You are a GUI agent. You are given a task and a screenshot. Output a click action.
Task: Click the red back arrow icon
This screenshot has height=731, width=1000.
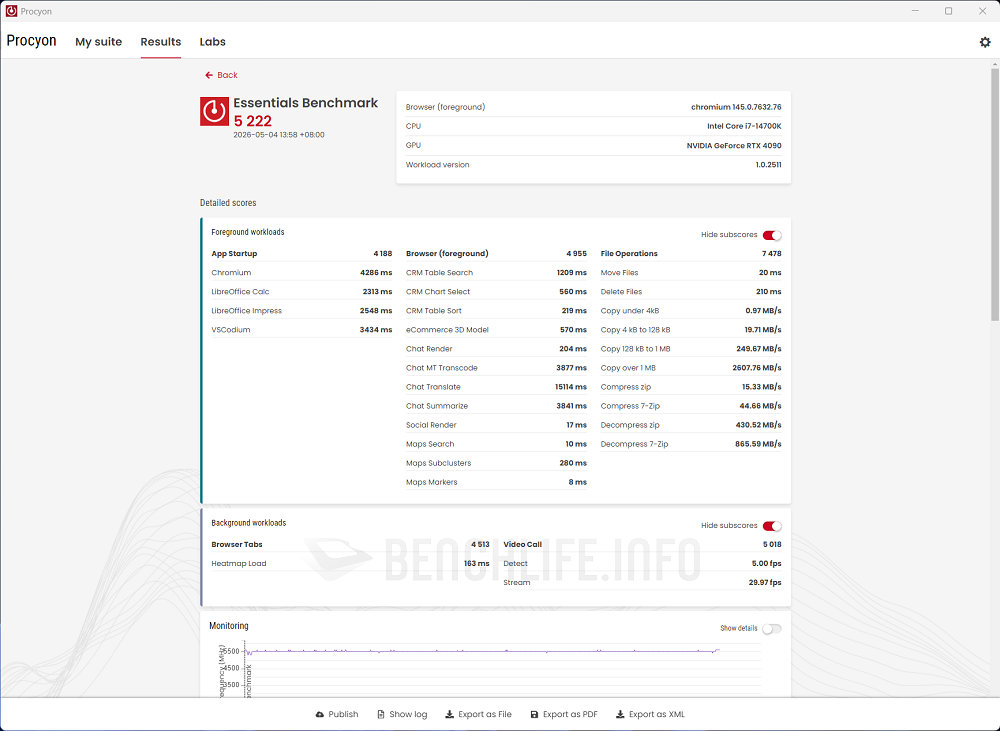tap(209, 75)
